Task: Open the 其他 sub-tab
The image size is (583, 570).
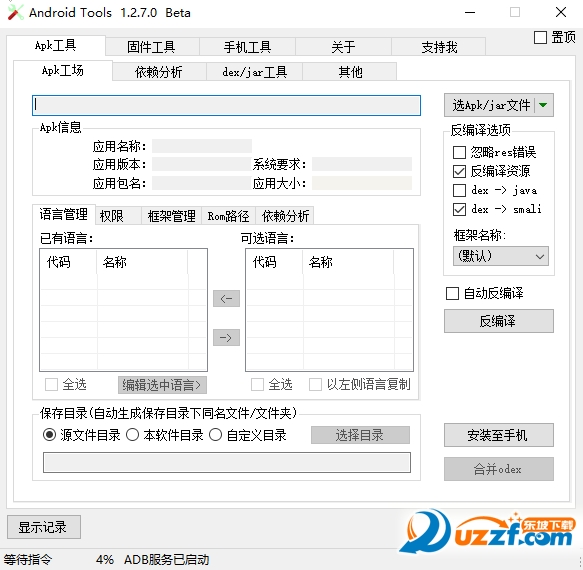Action: (350, 72)
